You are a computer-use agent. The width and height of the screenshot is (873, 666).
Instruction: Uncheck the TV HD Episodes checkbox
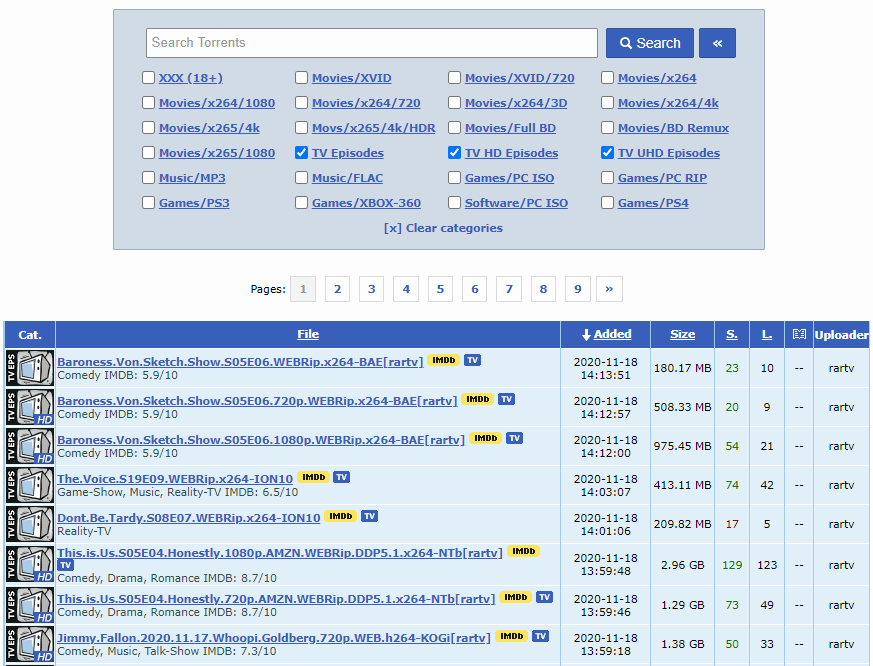point(454,153)
